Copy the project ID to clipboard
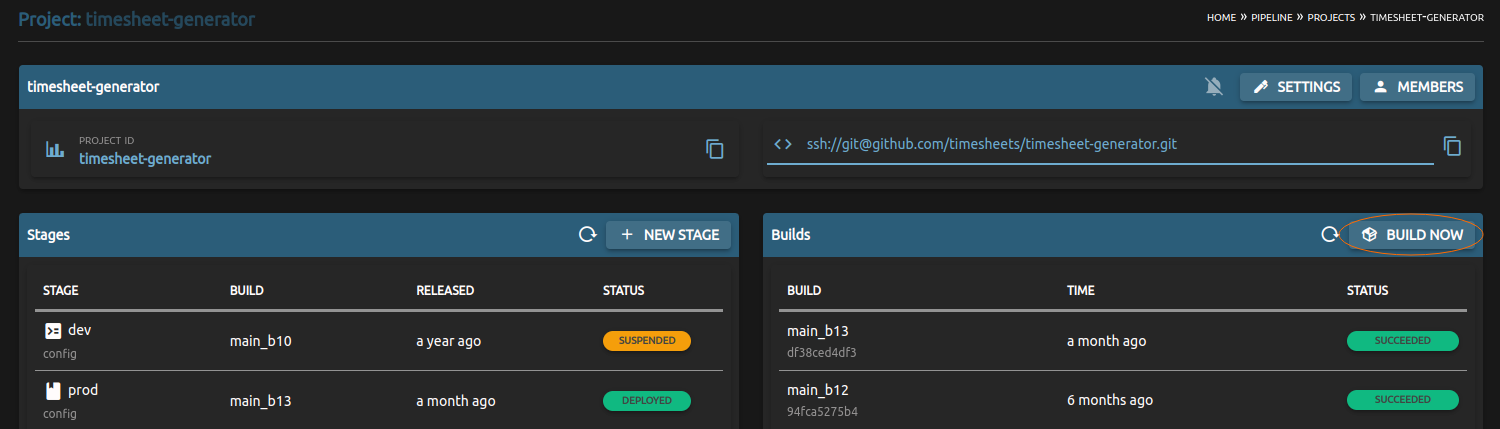 (714, 149)
